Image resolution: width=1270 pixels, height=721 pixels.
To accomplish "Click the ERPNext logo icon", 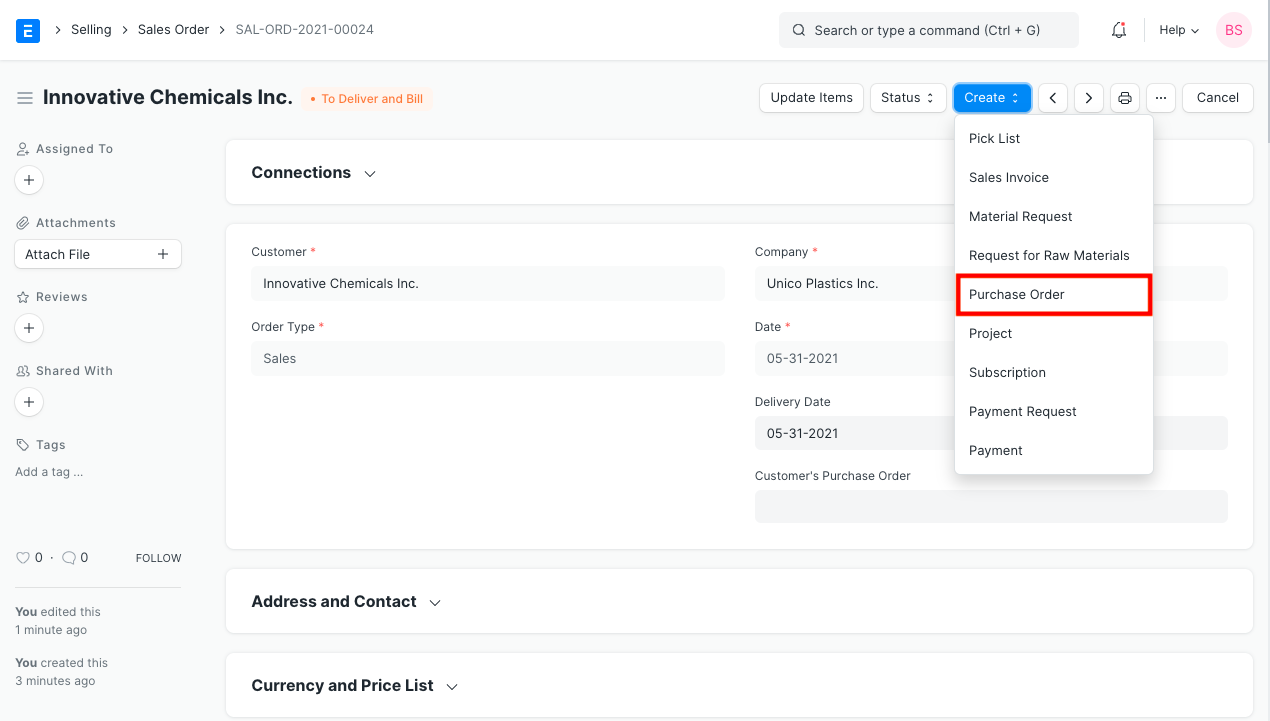I will tap(27, 30).
